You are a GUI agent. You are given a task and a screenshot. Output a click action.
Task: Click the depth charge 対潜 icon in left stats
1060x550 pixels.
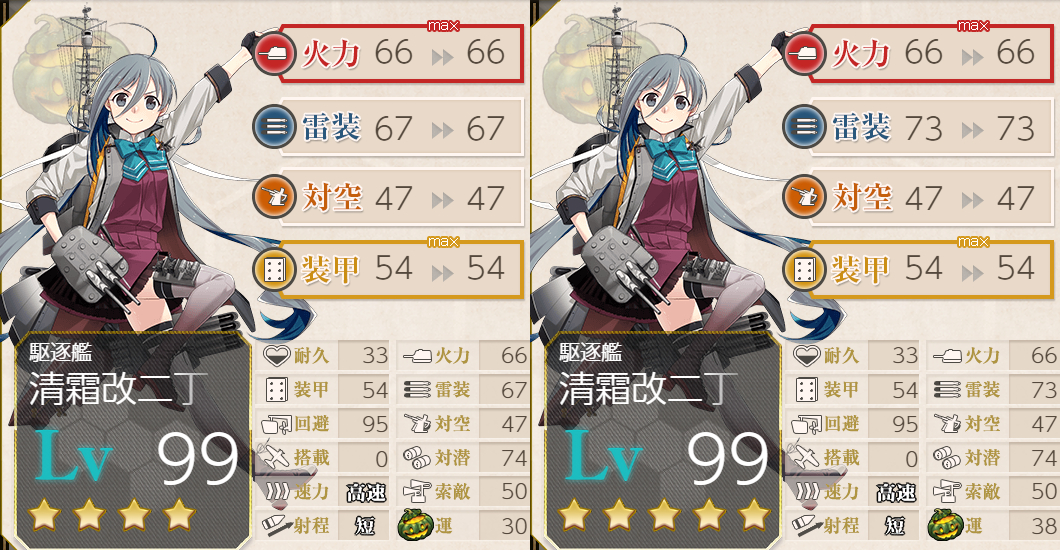pyautogui.click(x=417, y=457)
